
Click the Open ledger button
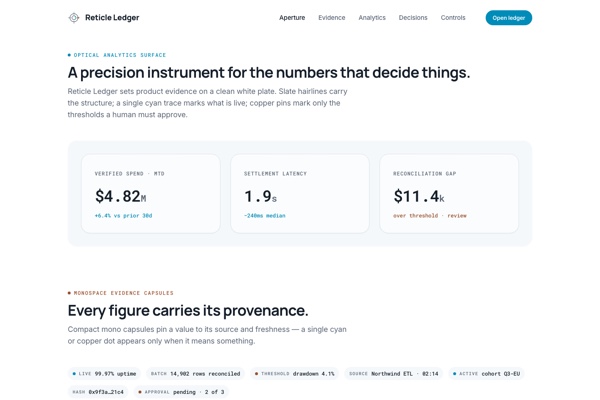click(x=509, y=18)
